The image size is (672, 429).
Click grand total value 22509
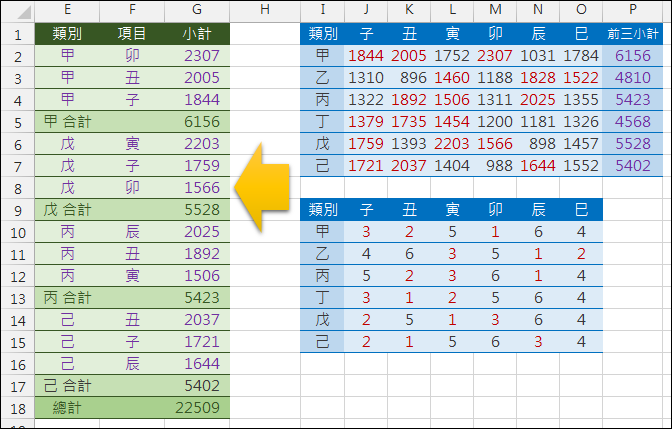pyautogui.click(x=197, y=408)
